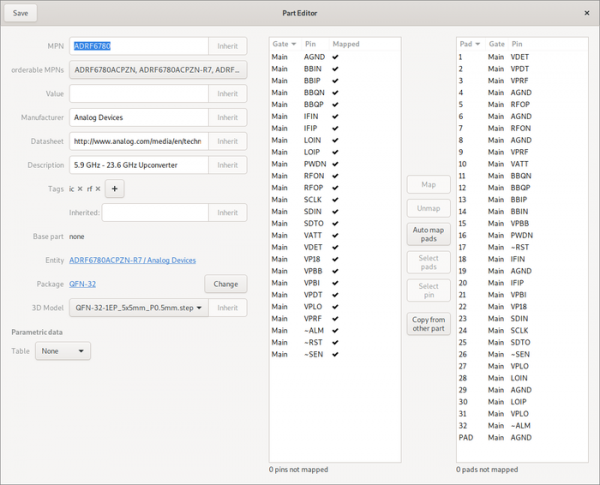Sort pads by Pad column header
The image size is (600, 485).
tap(468, 44)
